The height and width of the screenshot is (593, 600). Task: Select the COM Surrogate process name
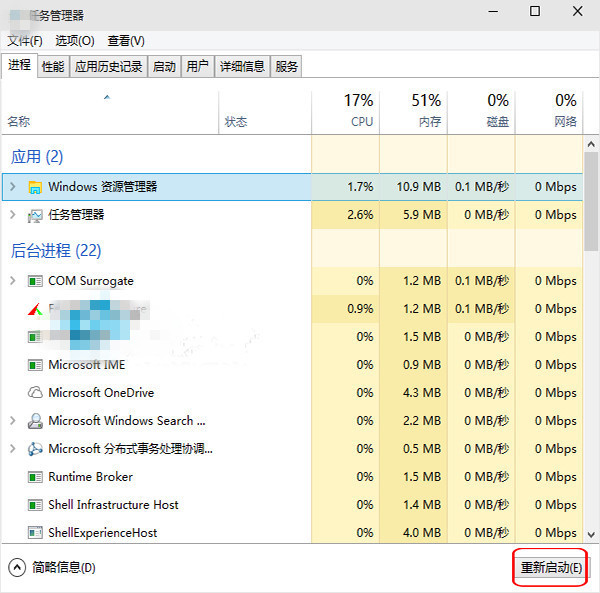91,281
